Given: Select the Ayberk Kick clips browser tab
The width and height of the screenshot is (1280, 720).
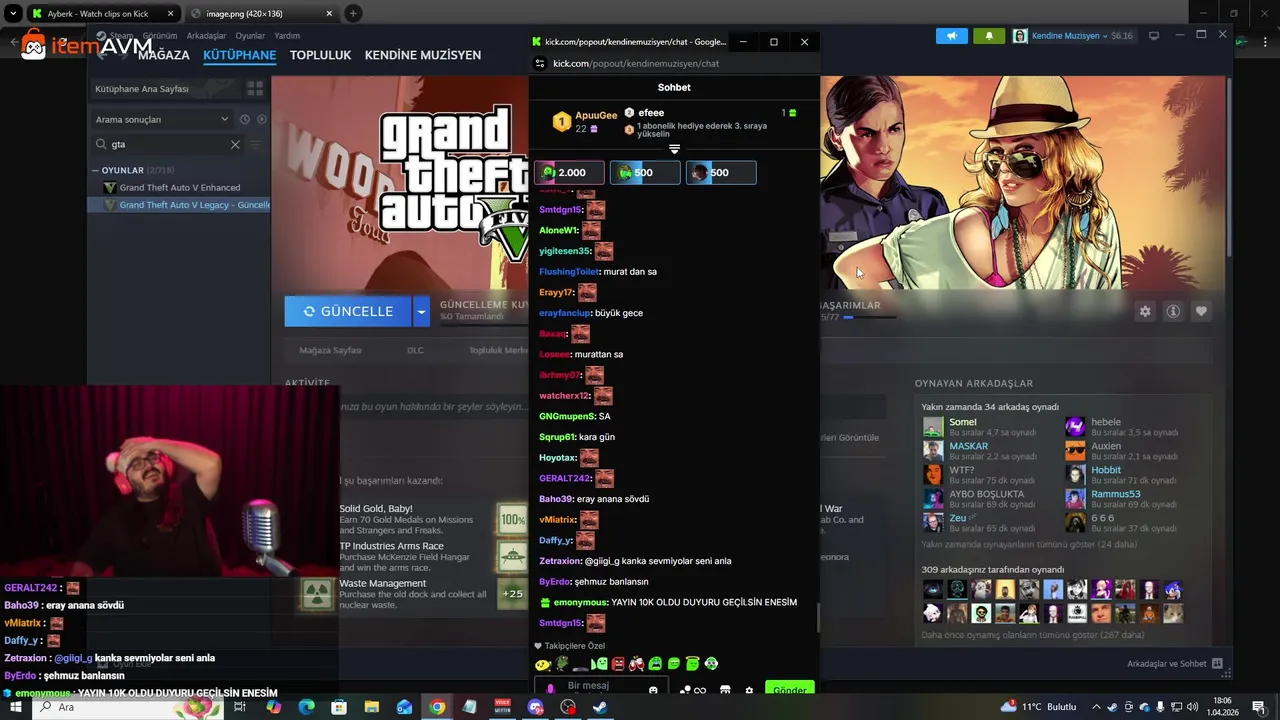Looking at the screenshot, I should (x=102, y=14).
